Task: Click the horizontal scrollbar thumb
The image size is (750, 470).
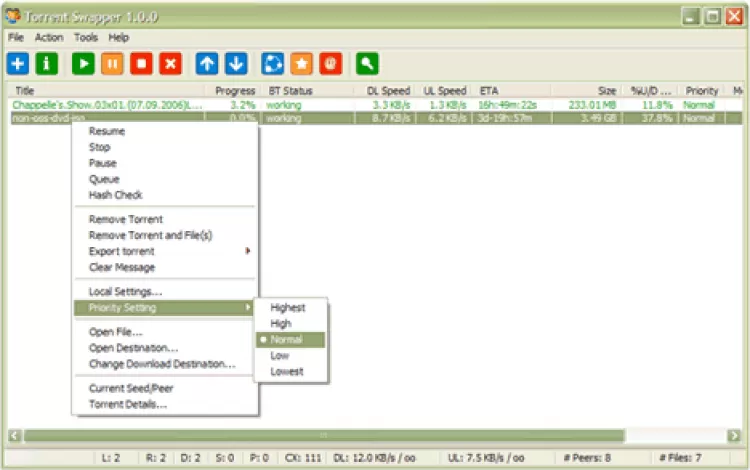Action: 324,436
